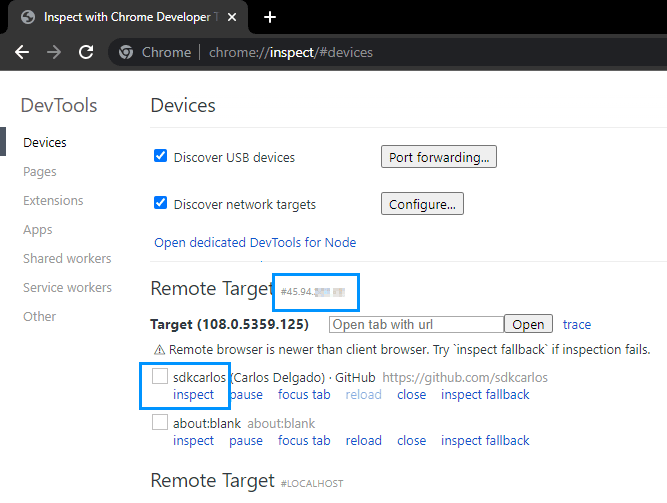The height and width of the screenshot is (503, 667).
Task: Open Service workers section
Action: tap(67, 287)
